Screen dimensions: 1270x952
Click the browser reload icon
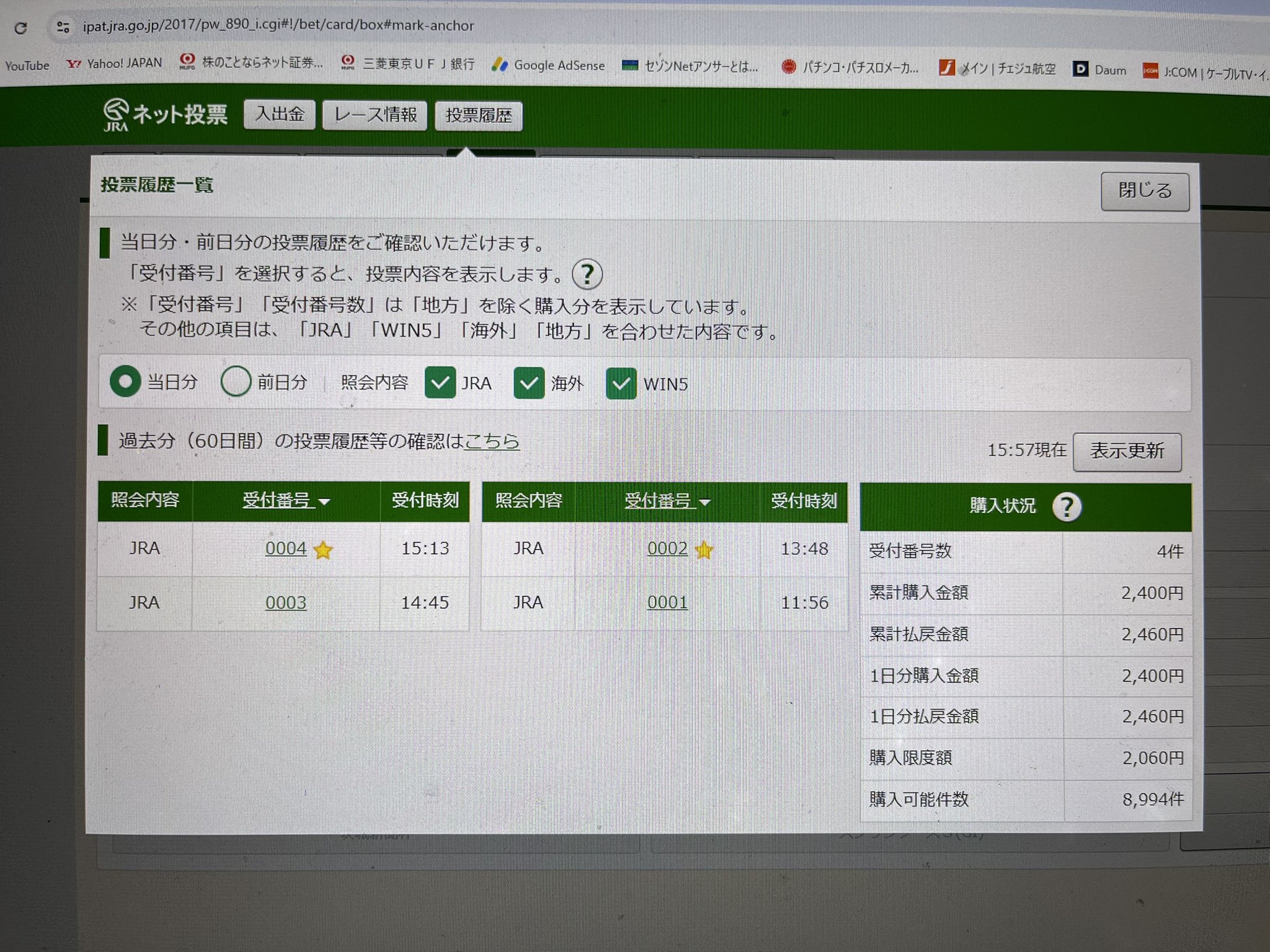pyautogui.click(x=20, y=28)
